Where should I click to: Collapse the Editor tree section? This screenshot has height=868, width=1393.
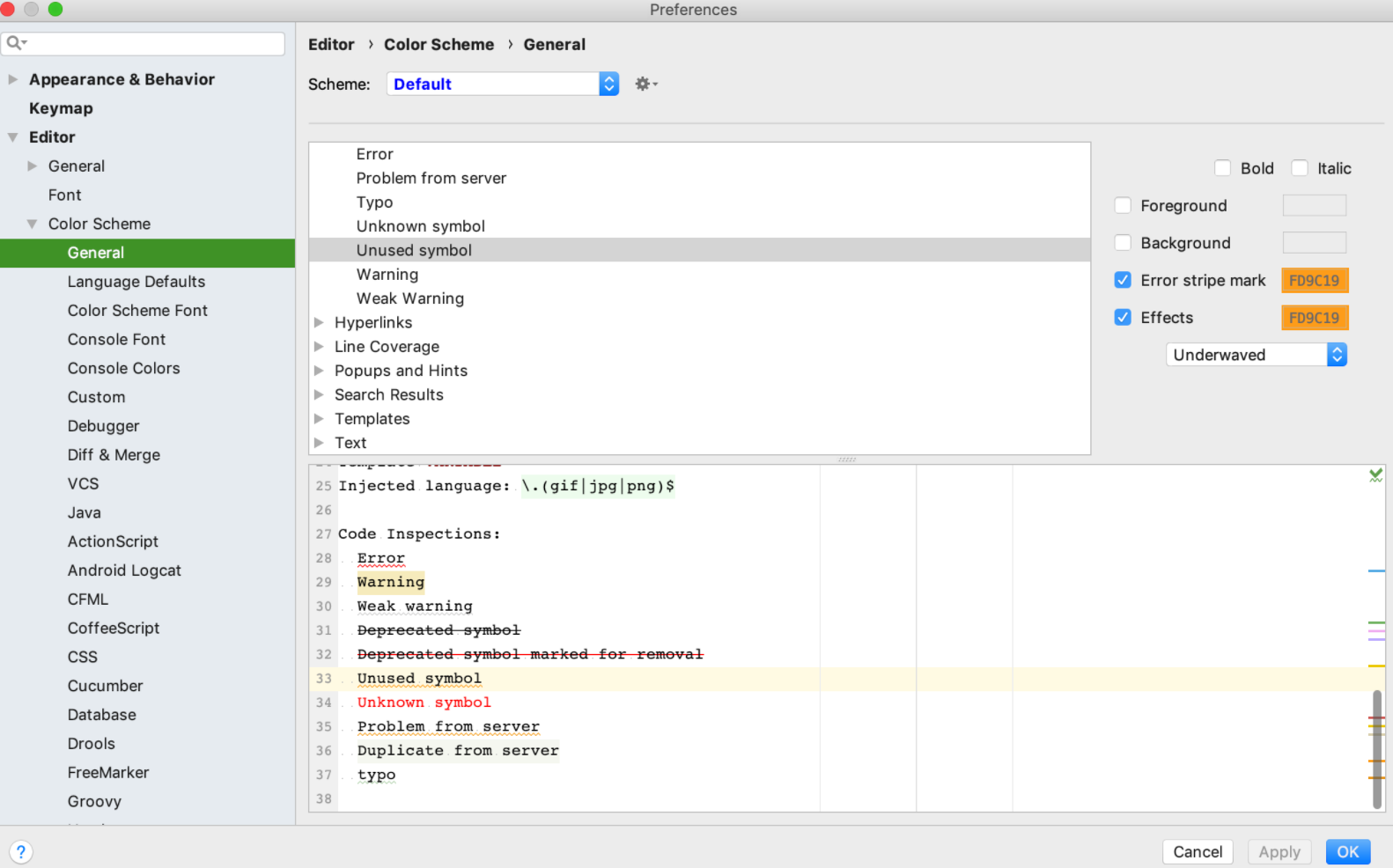tap(13, 137)
